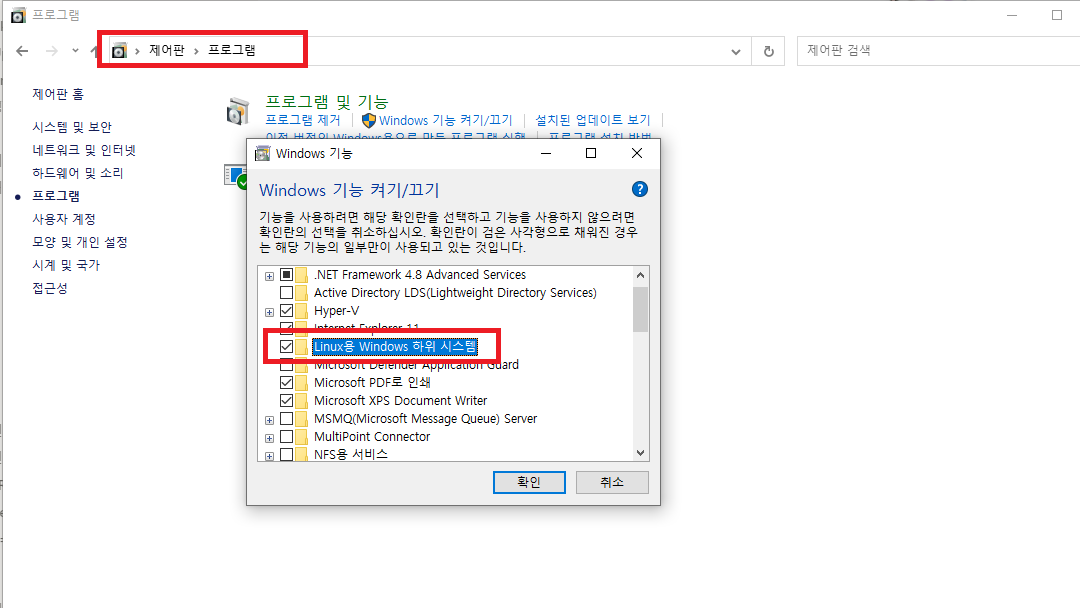The image size is (1080, 608).
Task: Click the forward navigation arrow
Action: [52, 51]
